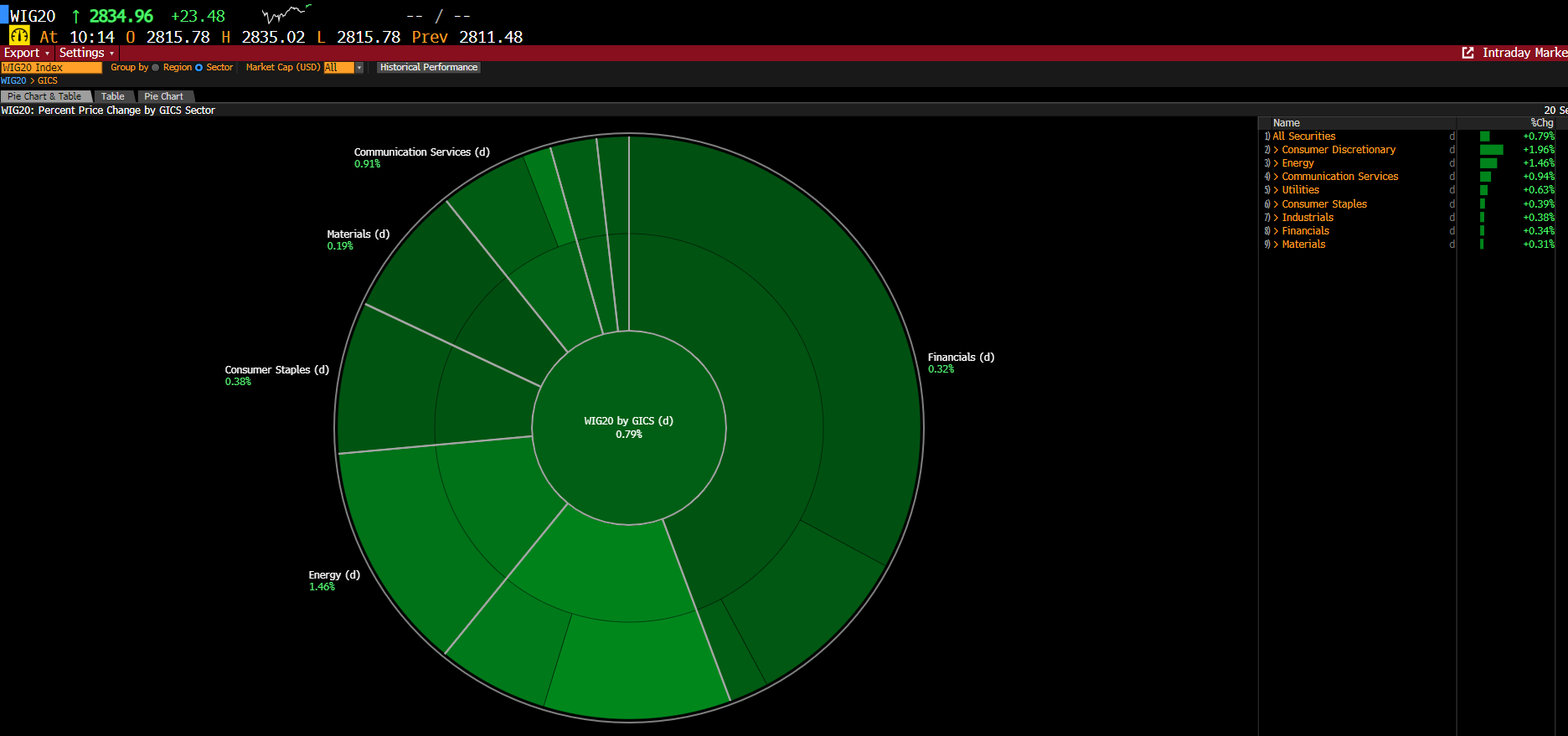
Task: Click the 1.46% label under Energy
Action: tap(322, 587)
